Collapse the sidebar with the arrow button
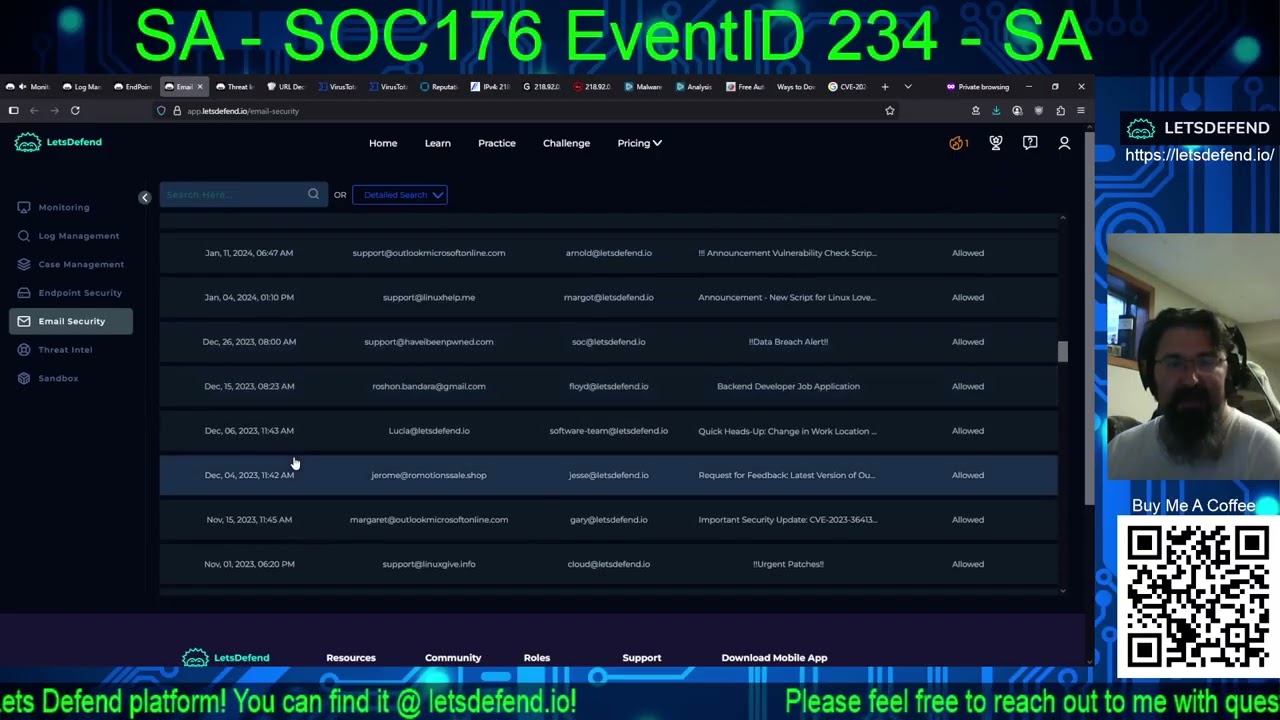The height and width of the screenshot is (720, 1280). click(x=144, y=198)
